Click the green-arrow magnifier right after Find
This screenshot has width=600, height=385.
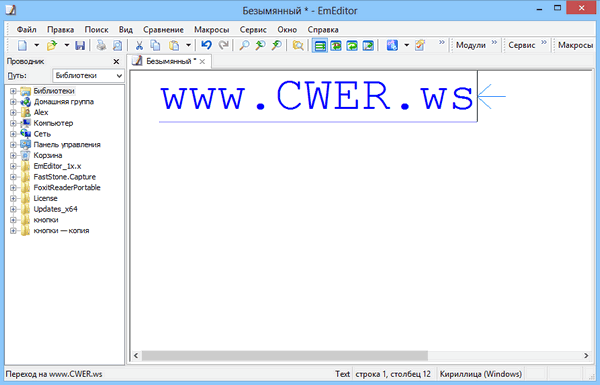coord(260,46)
